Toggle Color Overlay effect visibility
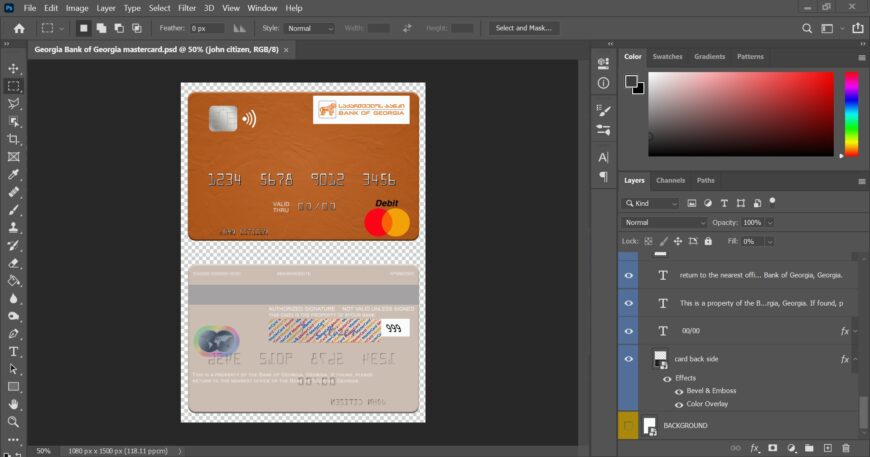The width and height of the screenshot is (870, 457). 679,405
